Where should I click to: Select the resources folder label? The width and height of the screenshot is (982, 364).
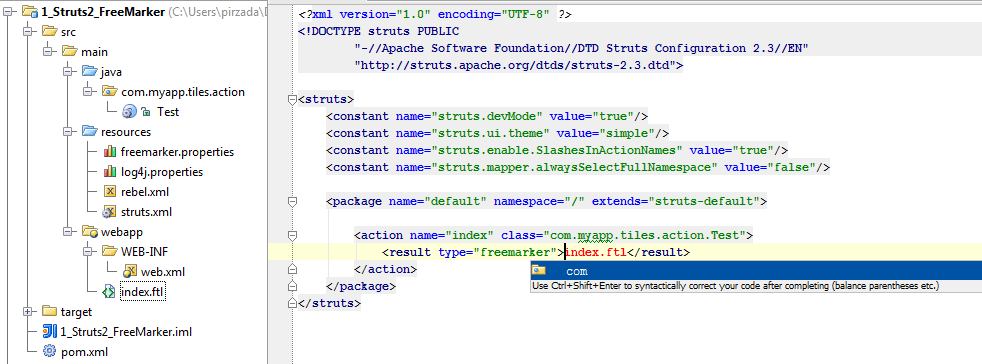coord(126,132)
